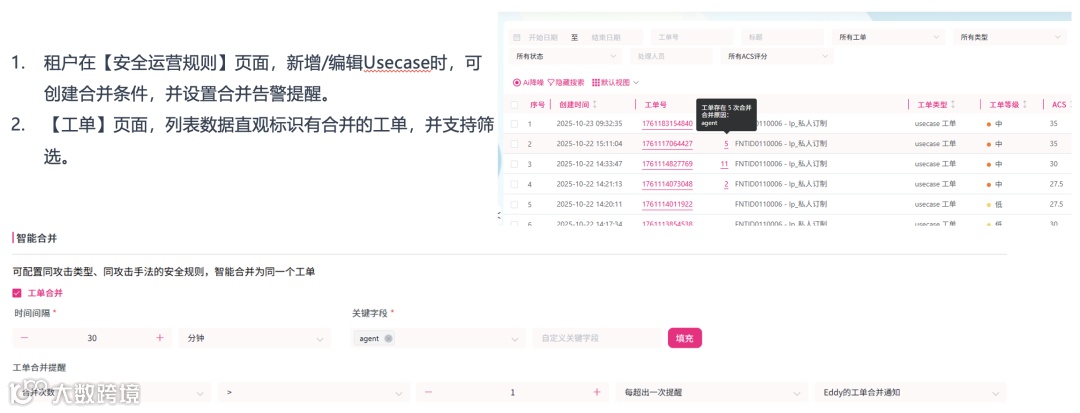The image size is (1080, 413).
Task: Open ticket number 1761117064427
Action: [667, 144]
